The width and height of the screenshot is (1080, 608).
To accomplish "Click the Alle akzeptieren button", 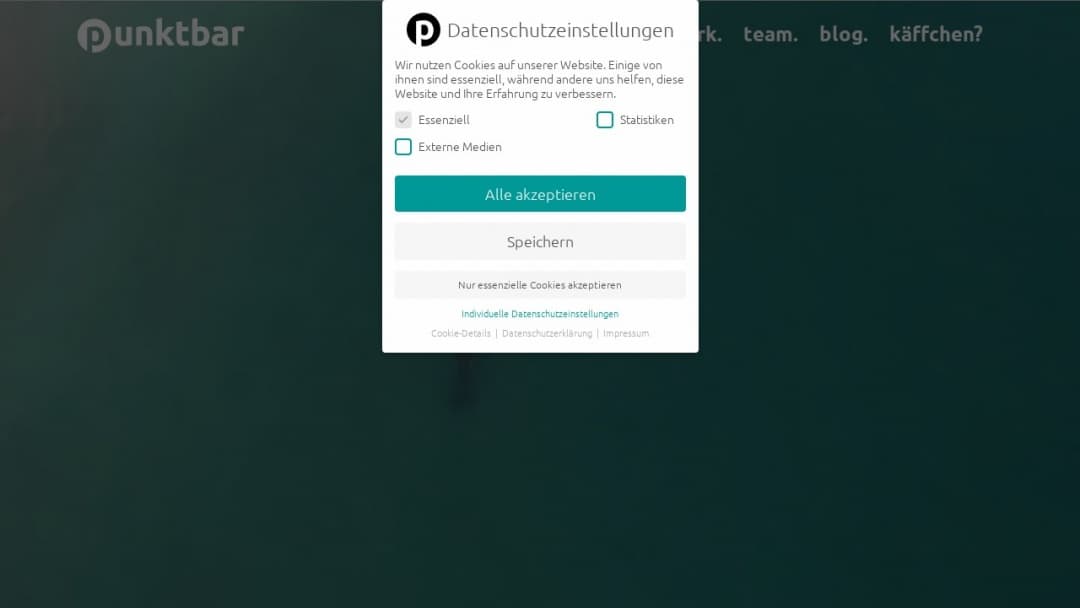I will pyautogui.click(x=540, y=194).
